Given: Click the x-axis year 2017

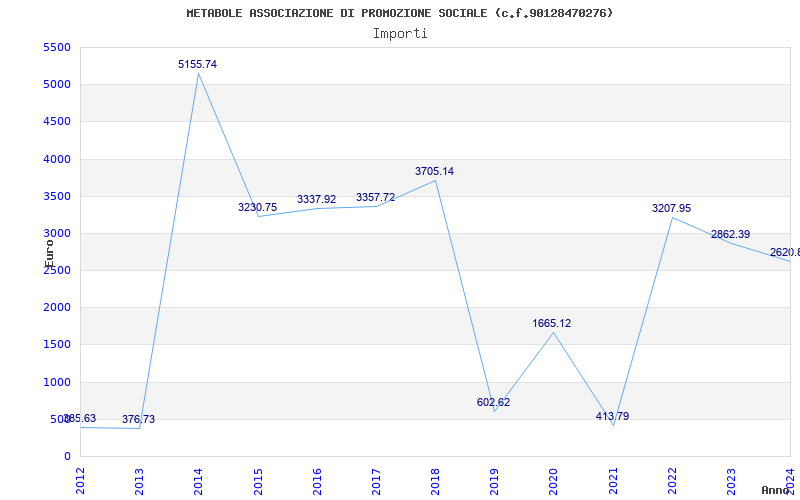Looking at the screenshot, I should click(x=376, y=481).
